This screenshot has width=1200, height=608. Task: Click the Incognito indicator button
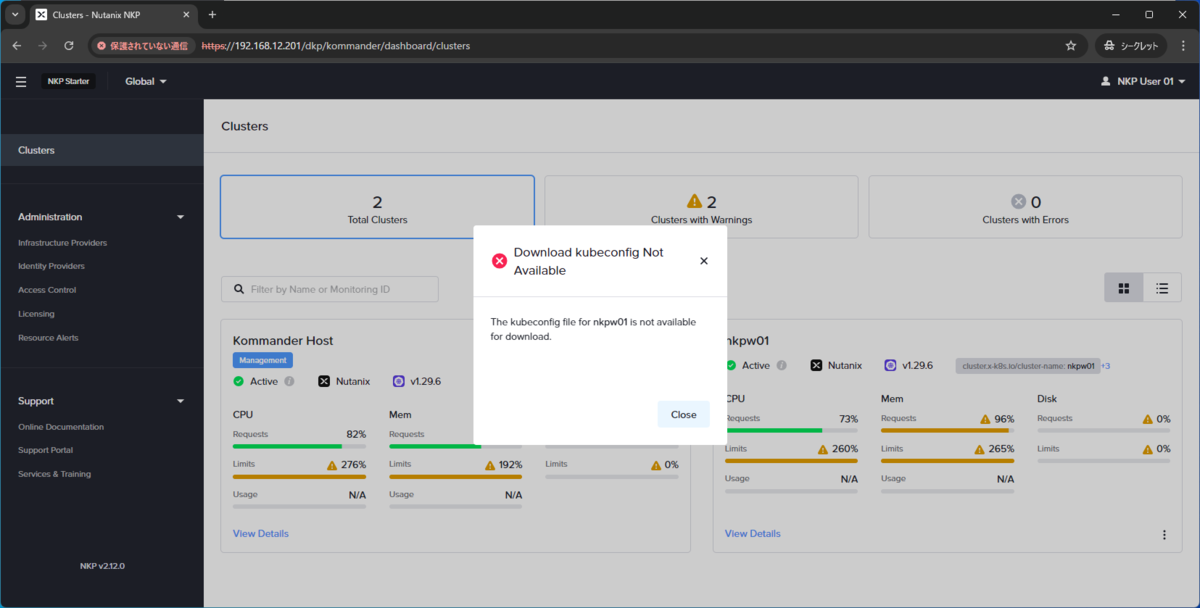1130,46
